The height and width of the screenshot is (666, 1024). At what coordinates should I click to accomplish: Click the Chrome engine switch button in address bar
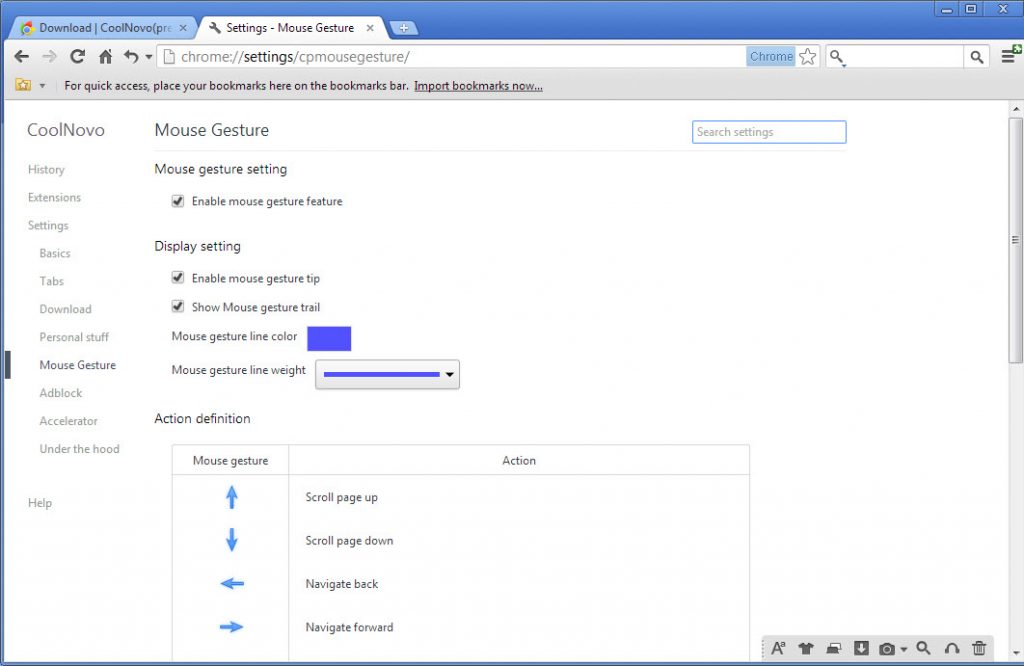coord(771,57)
